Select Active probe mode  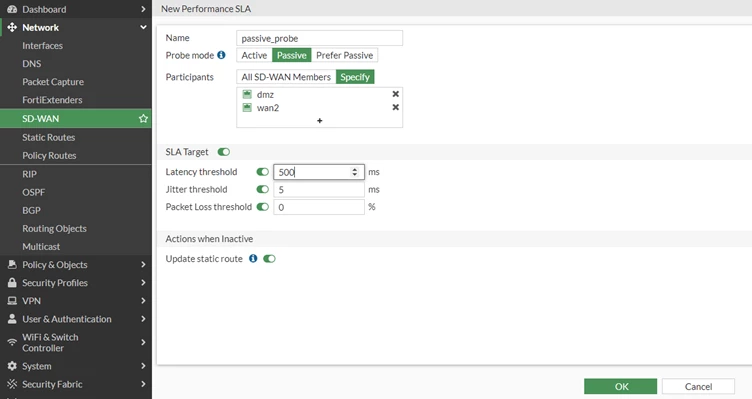click(254, 55)
